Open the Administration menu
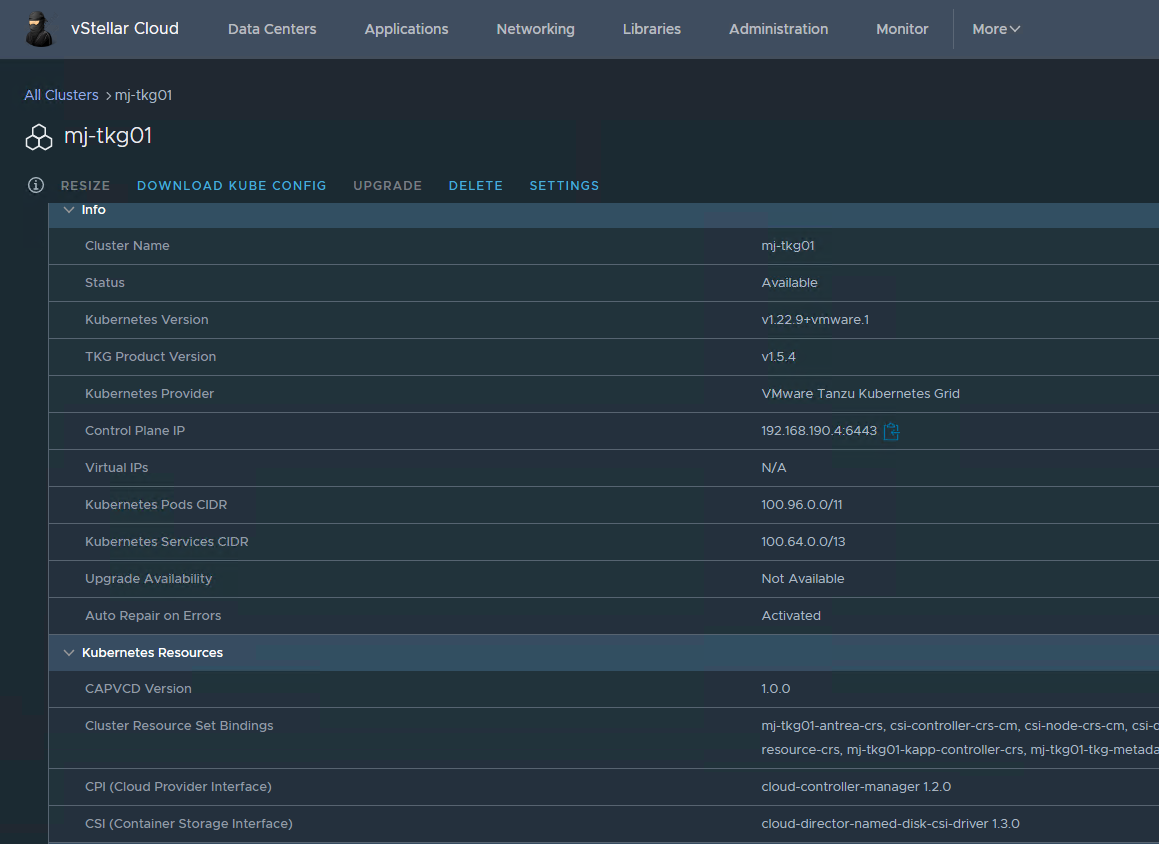This screenshot has height=844, width=1159. coord(778,29)
